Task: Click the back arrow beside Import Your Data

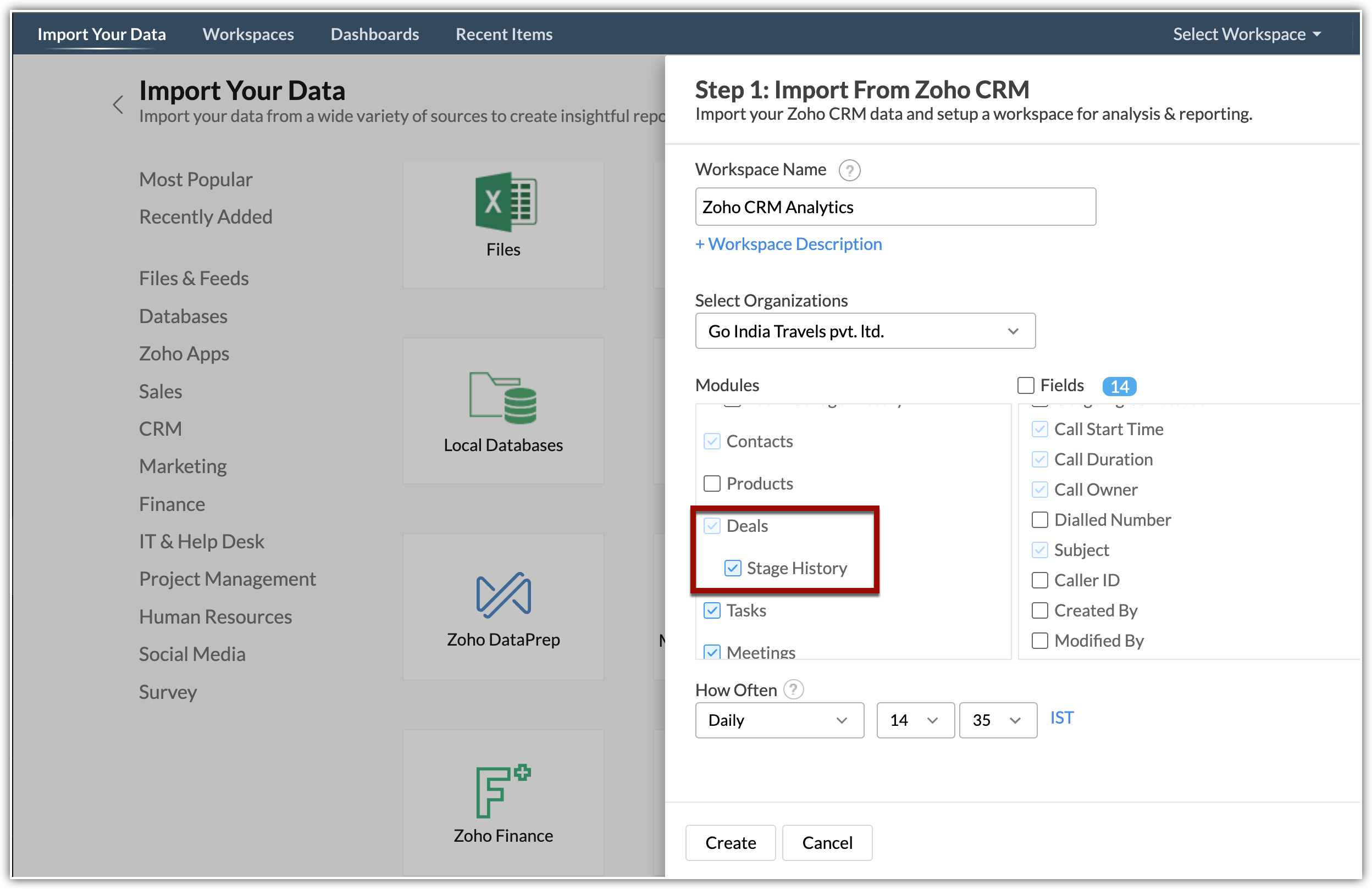Action: 118,105
